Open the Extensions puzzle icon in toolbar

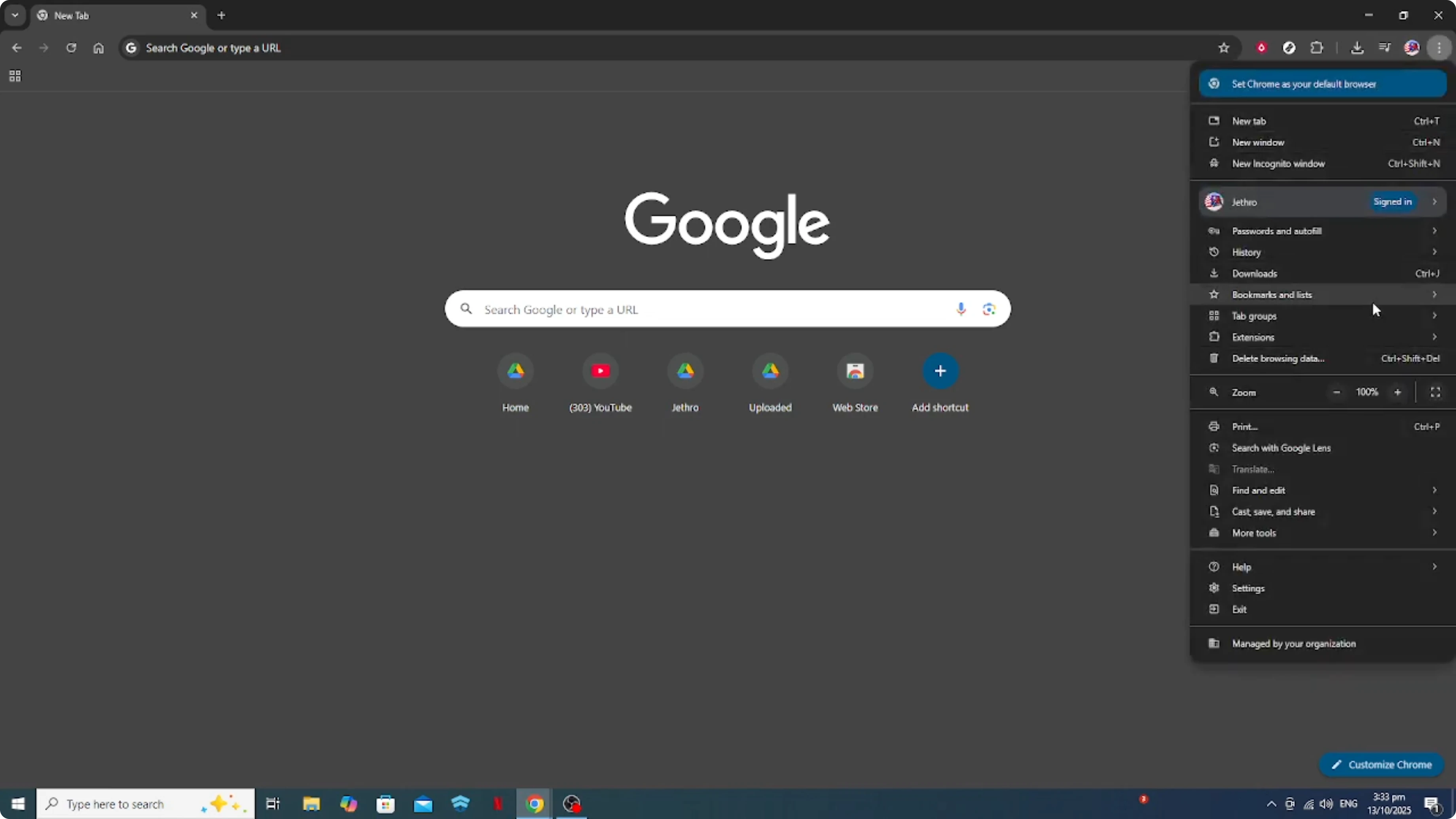pyautogui.click(x=1316, y=48)
